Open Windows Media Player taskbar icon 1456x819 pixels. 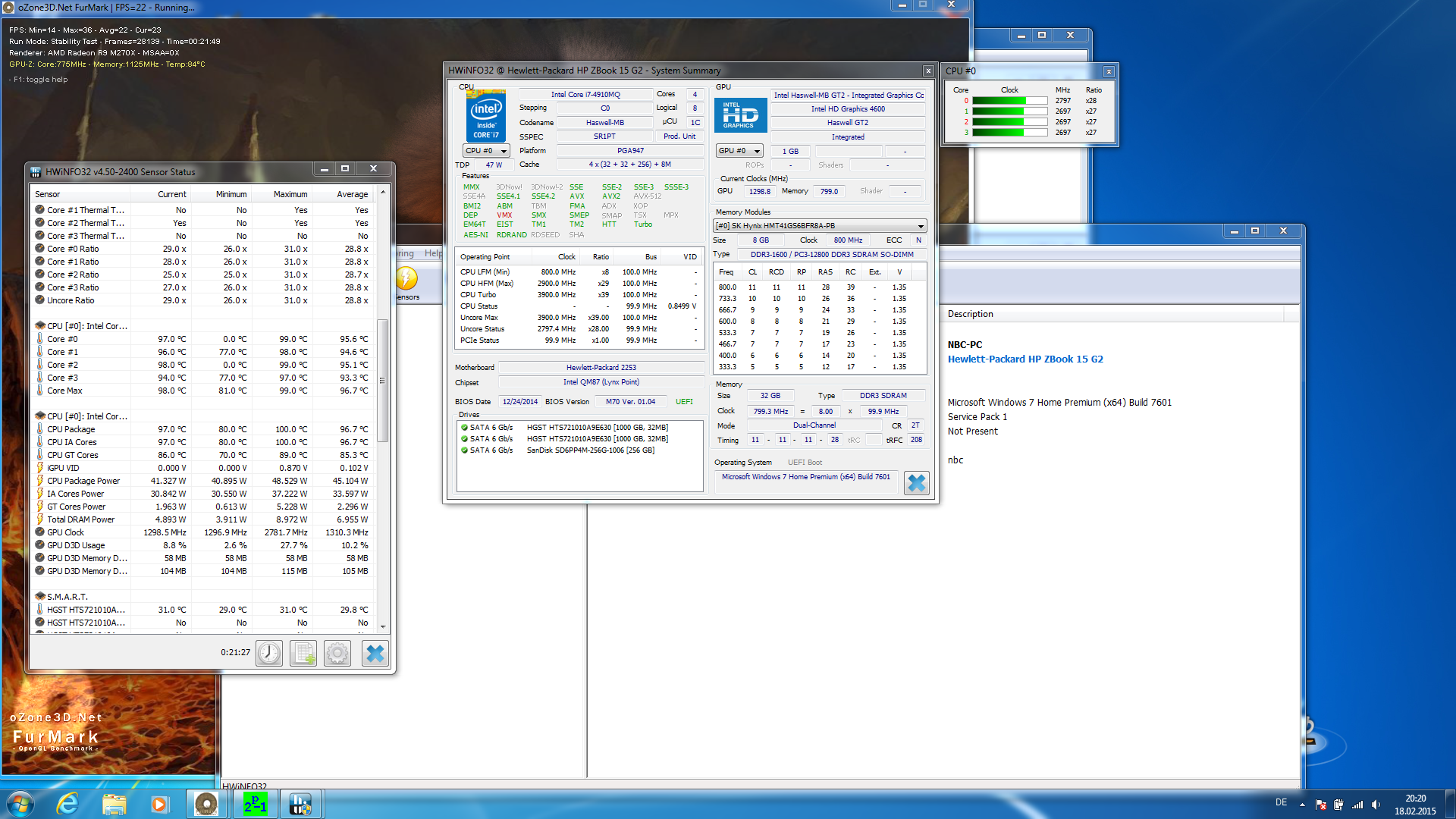(159, 804)
